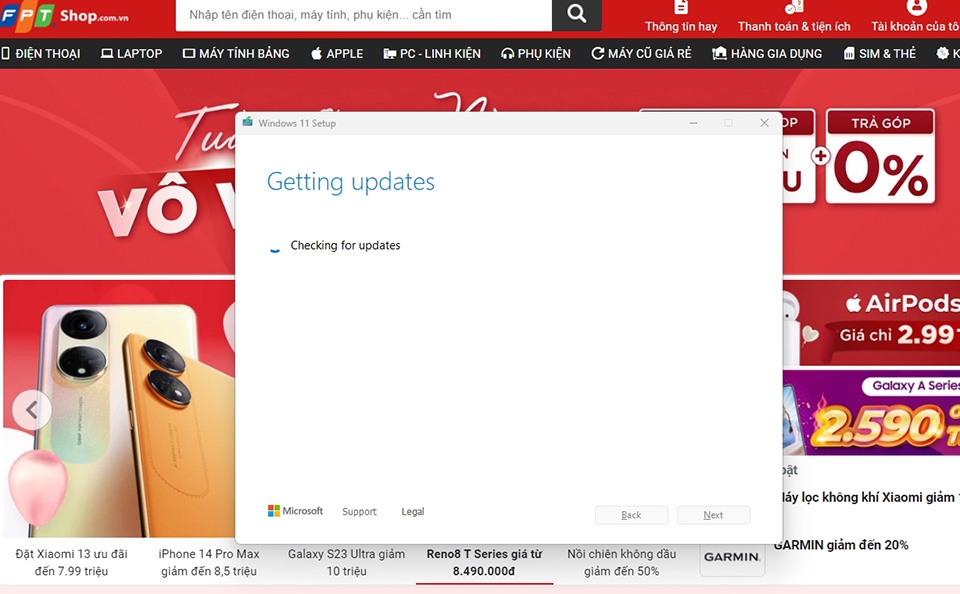The height and width of the screenshot is (594, 960).
Task: Open the MÁY CŨ GIÁ RẺ menu
Action: coord(641,54)
